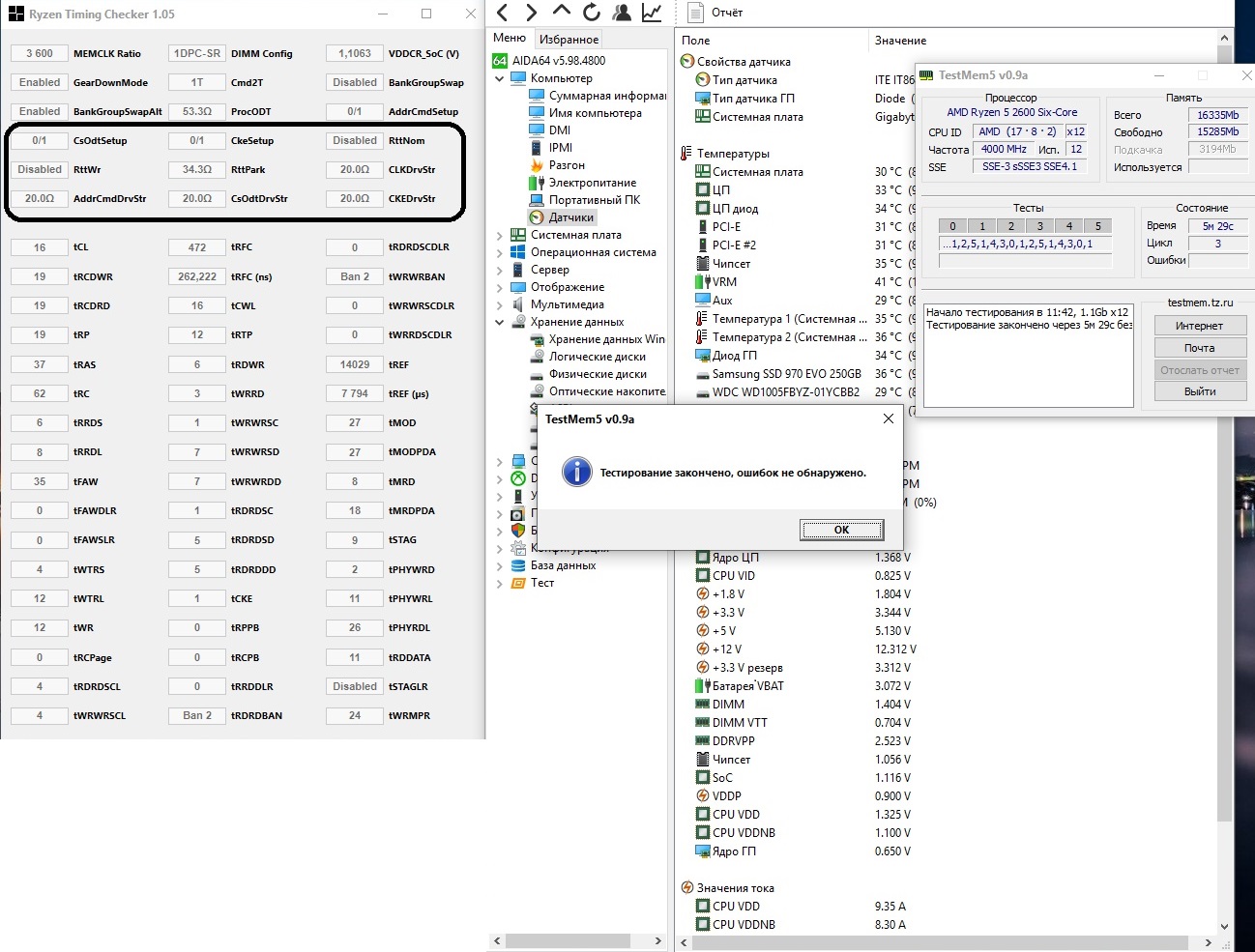This screenshot has width=1255, height=952.
Task: Click the tCL value field in Ryzen Timing Checker
Action: coord(40,247)
